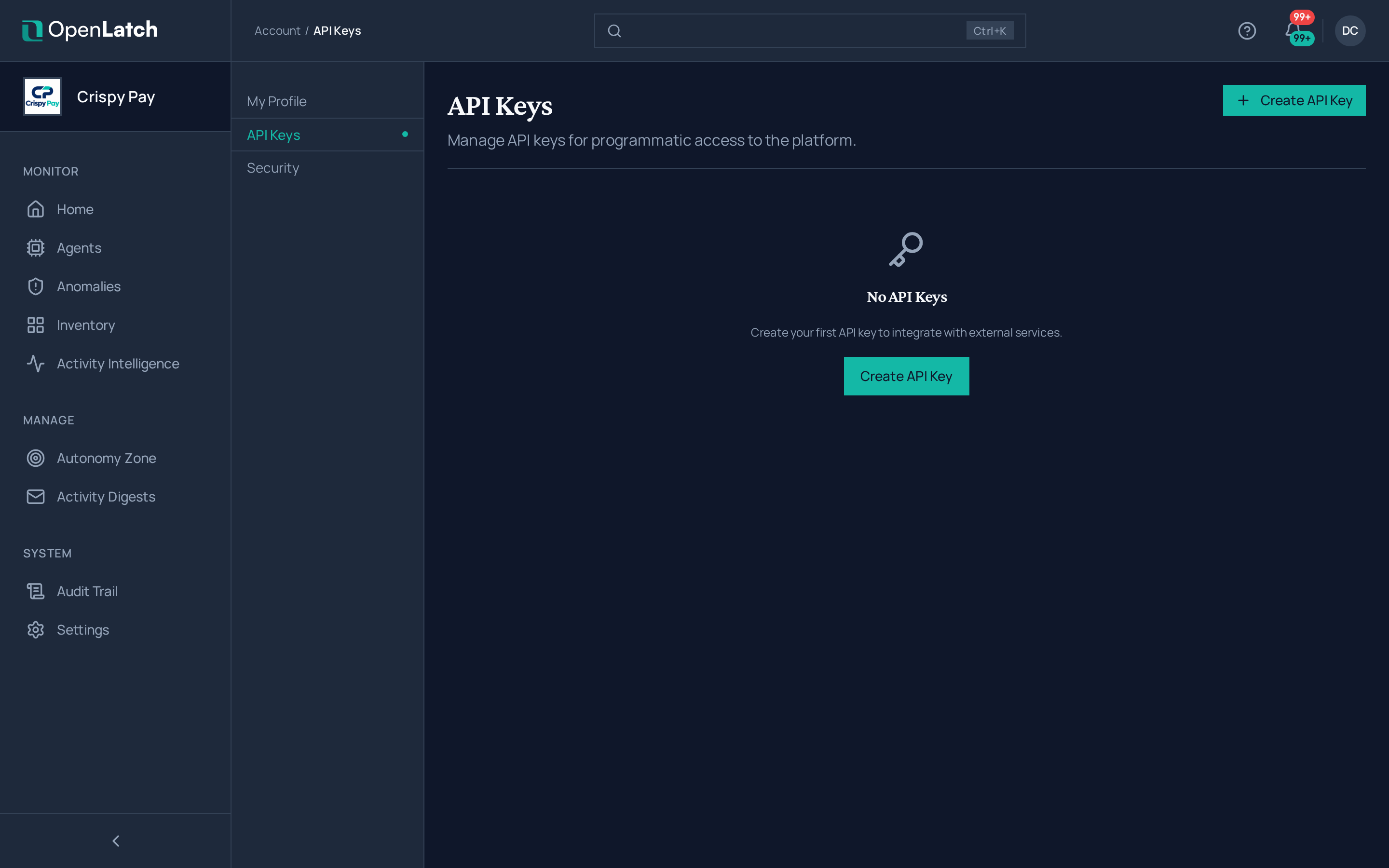The image size is (1389, 868).
Task: Click the Inventory grid icon
Action: click(x=36, y=325)
